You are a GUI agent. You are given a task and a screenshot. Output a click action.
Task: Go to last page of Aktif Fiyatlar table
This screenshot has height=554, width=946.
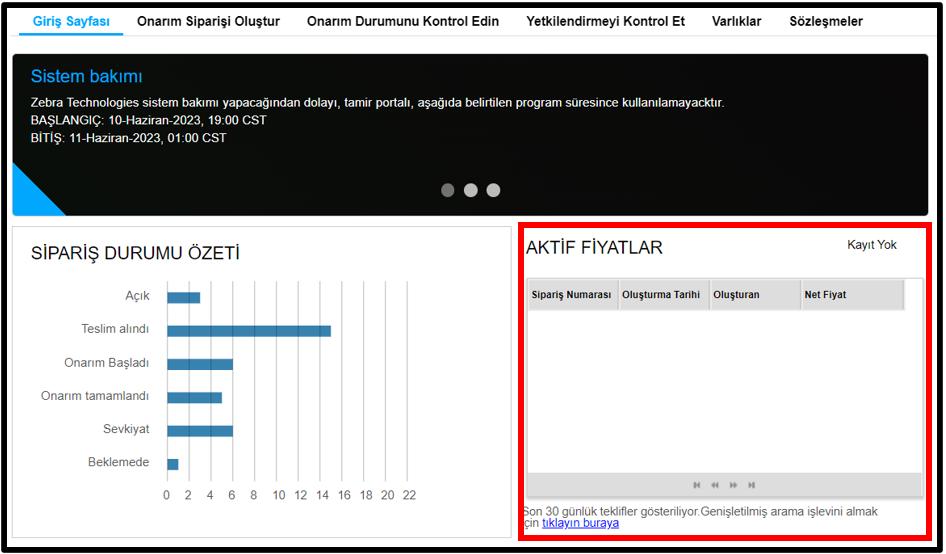point(752,485)
